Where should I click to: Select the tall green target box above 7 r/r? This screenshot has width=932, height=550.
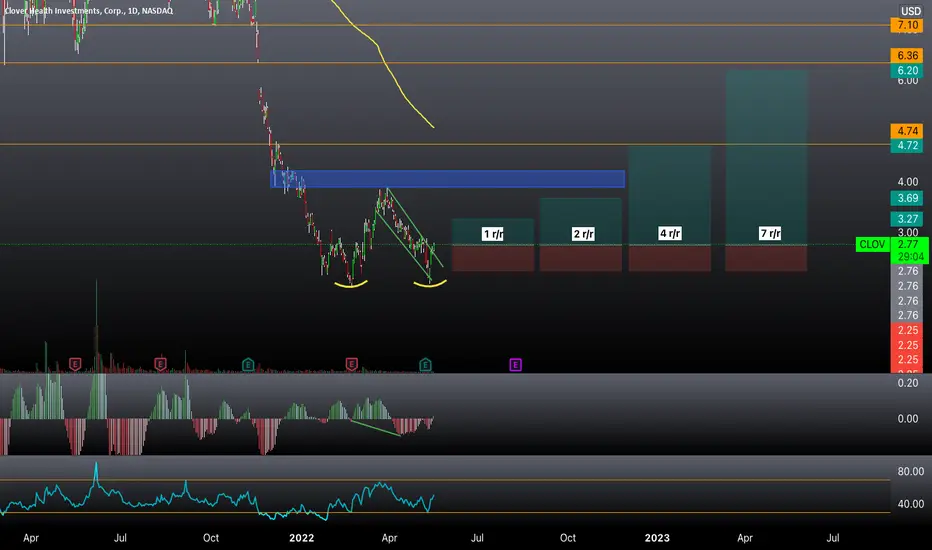[x=766, y=158]
